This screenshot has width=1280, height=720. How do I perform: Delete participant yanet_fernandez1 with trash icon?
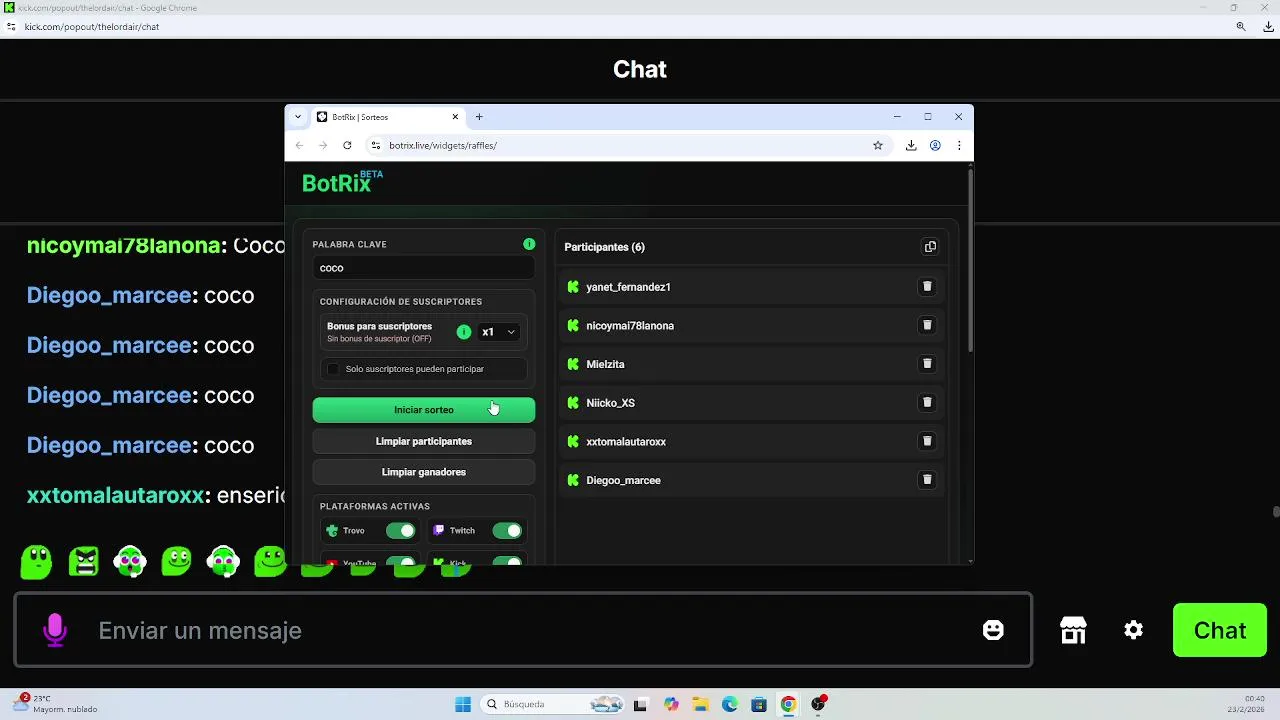(927, 286)
